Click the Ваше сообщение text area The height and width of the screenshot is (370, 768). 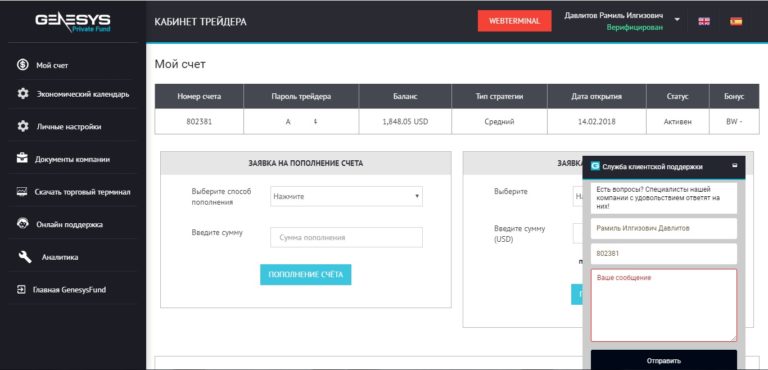click(x=664, y=305)
